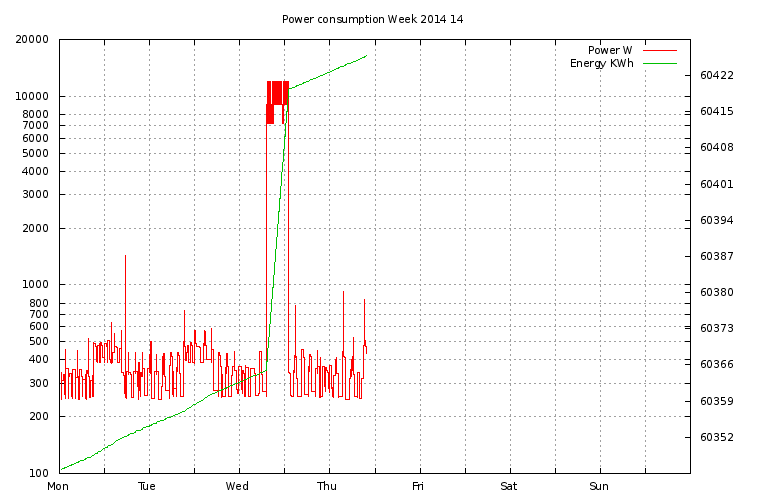Click the '60408' right axis value

[717, 147]
